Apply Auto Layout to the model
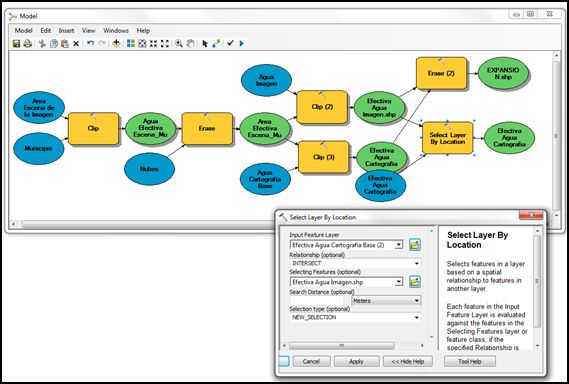 (131, 44)
